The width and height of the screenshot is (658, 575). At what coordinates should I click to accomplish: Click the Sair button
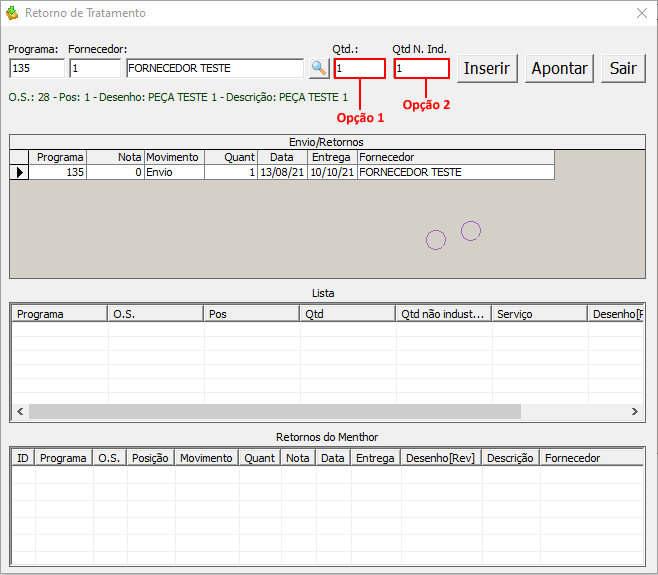click(x=623, y=68)
